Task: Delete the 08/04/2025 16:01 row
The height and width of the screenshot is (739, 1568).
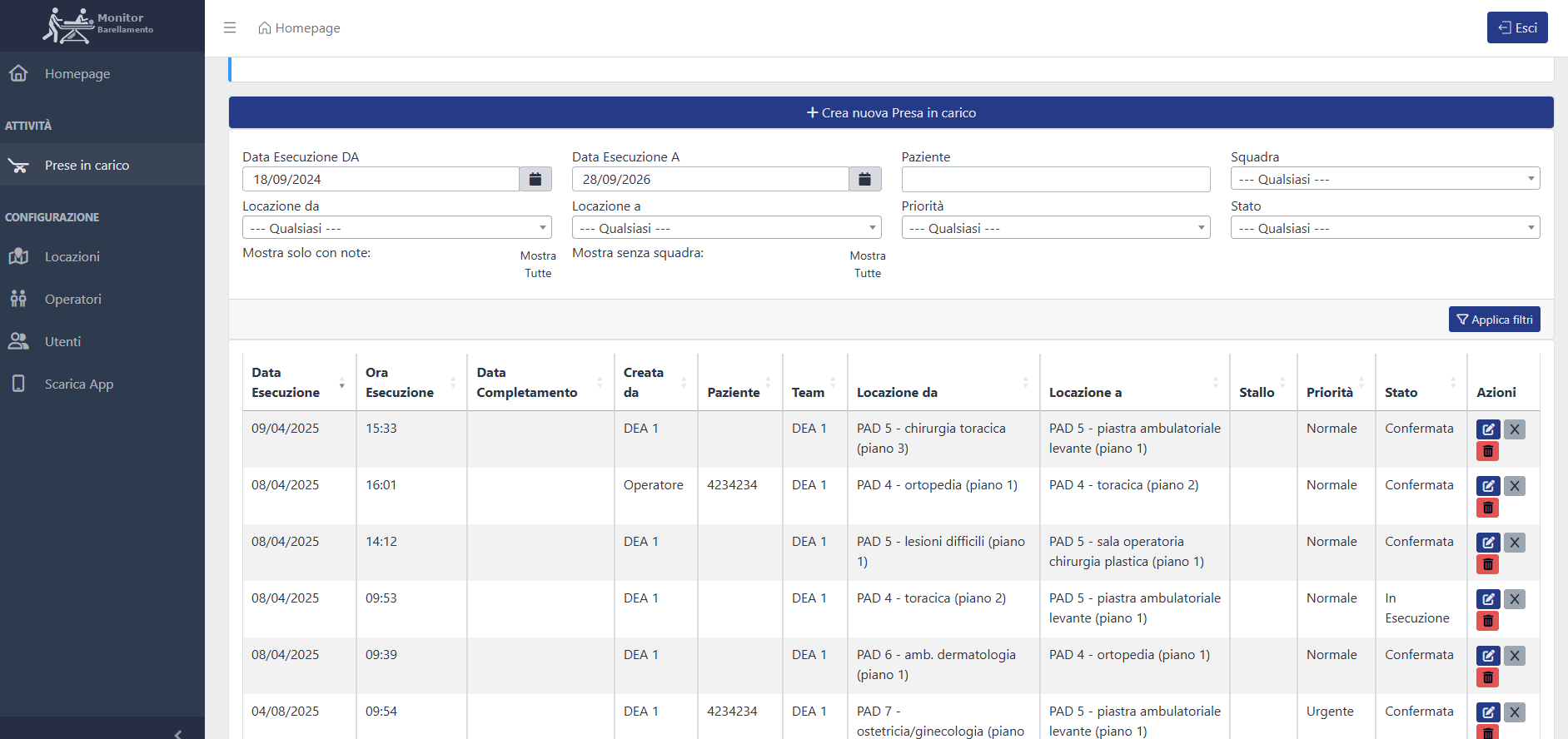Action: pos(1488,508)
